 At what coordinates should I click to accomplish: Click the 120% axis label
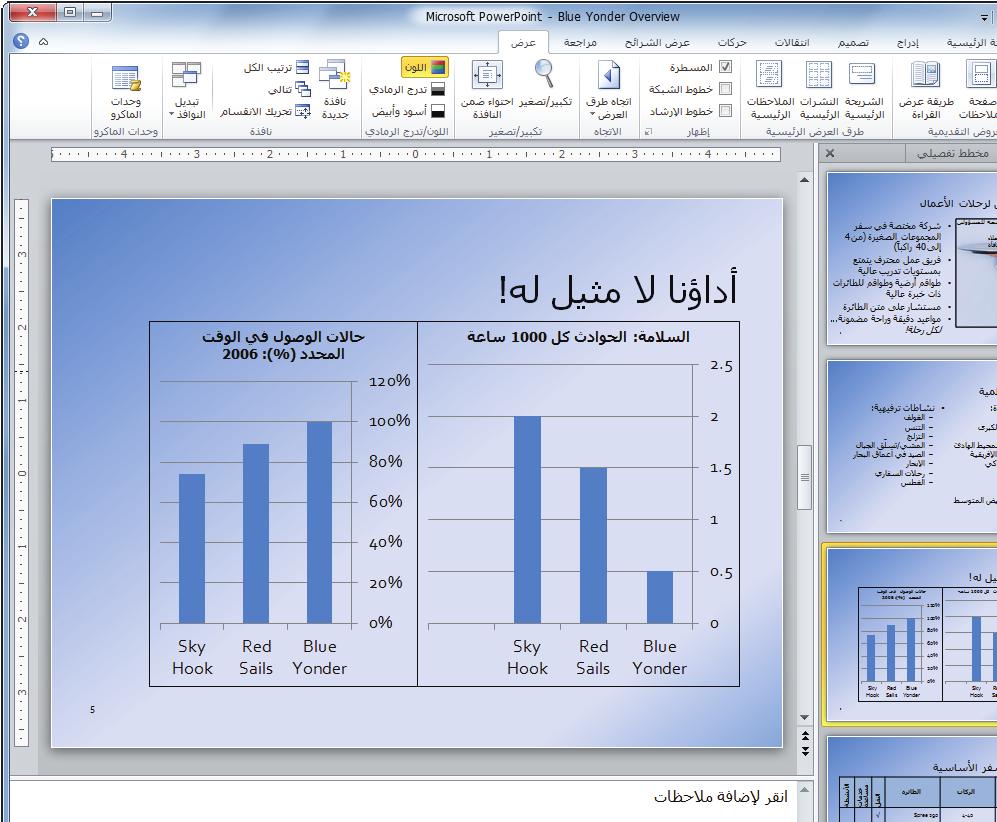[389, 381]
